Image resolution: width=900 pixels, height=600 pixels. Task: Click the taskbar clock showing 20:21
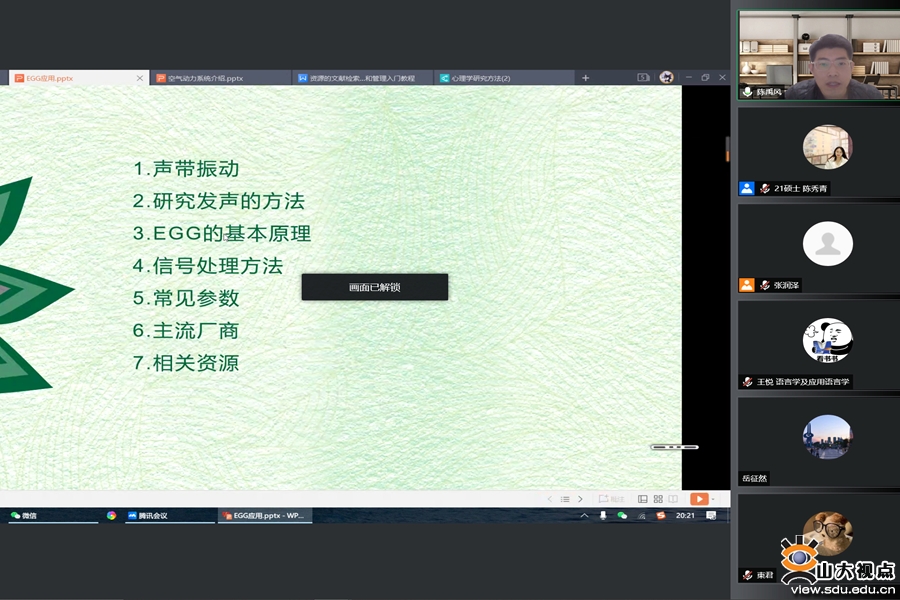point(686,516)
